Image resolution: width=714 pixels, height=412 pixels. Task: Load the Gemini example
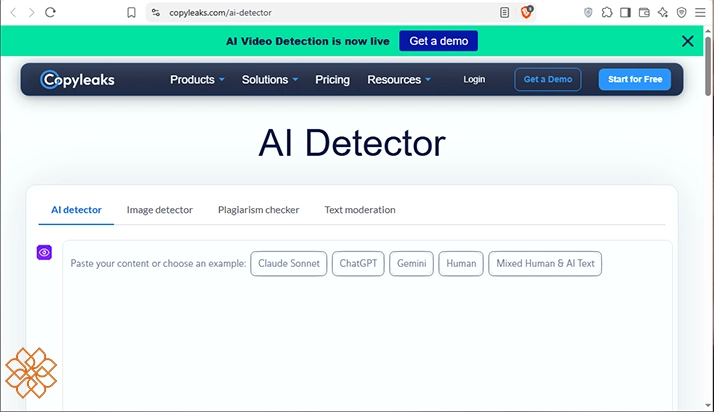tap(411, 264)
